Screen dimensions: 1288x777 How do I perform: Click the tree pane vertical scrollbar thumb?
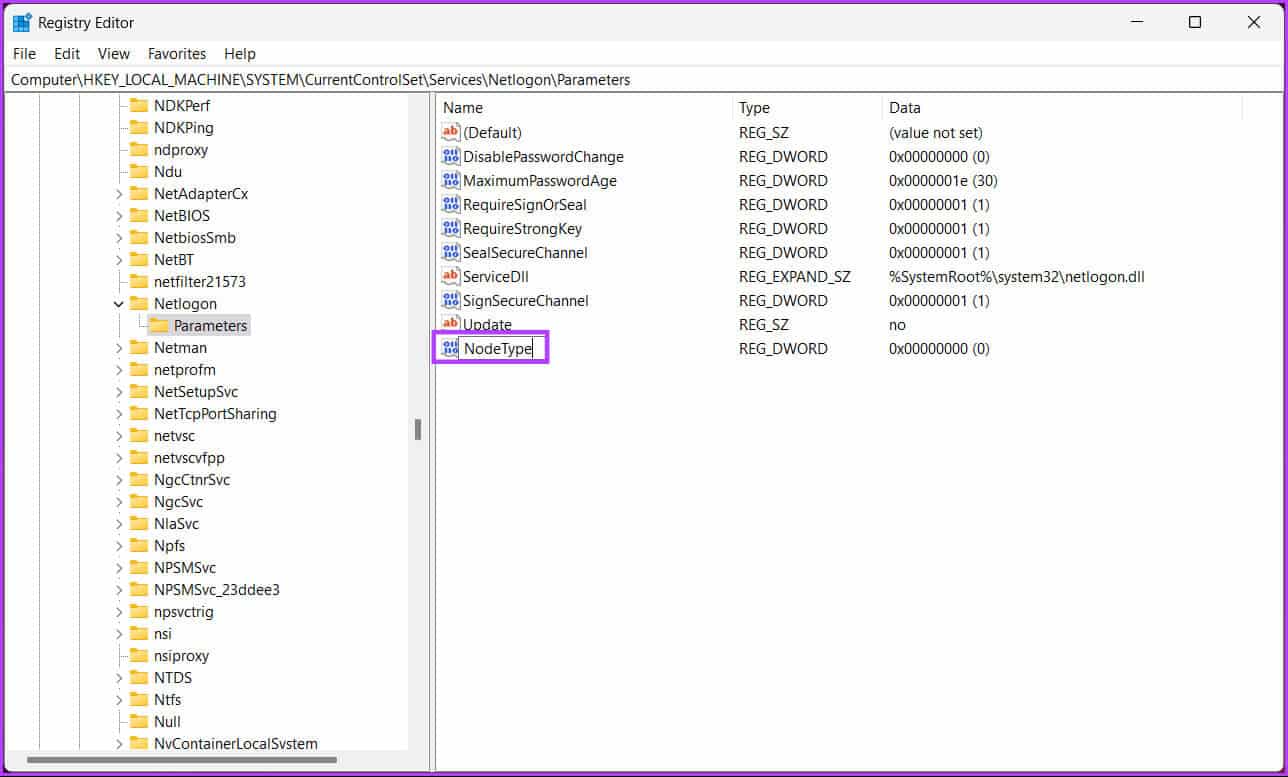418,429
